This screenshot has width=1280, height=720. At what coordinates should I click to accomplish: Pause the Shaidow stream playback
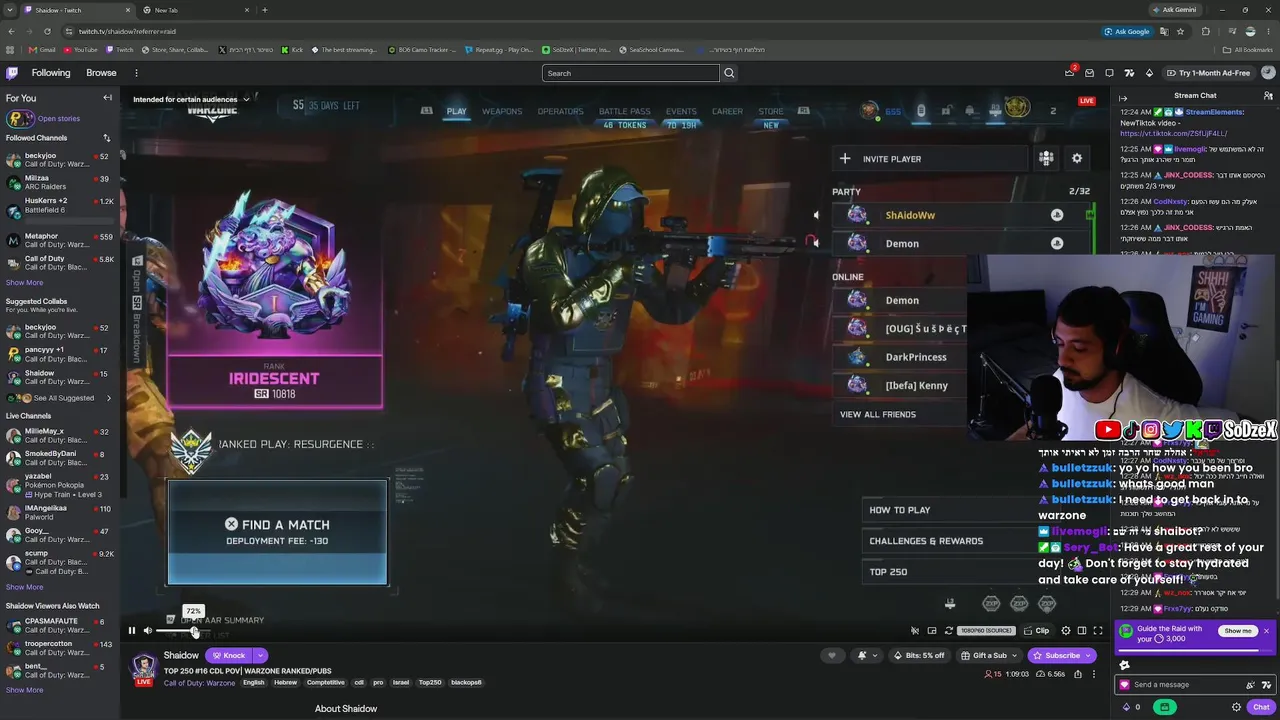131,630
